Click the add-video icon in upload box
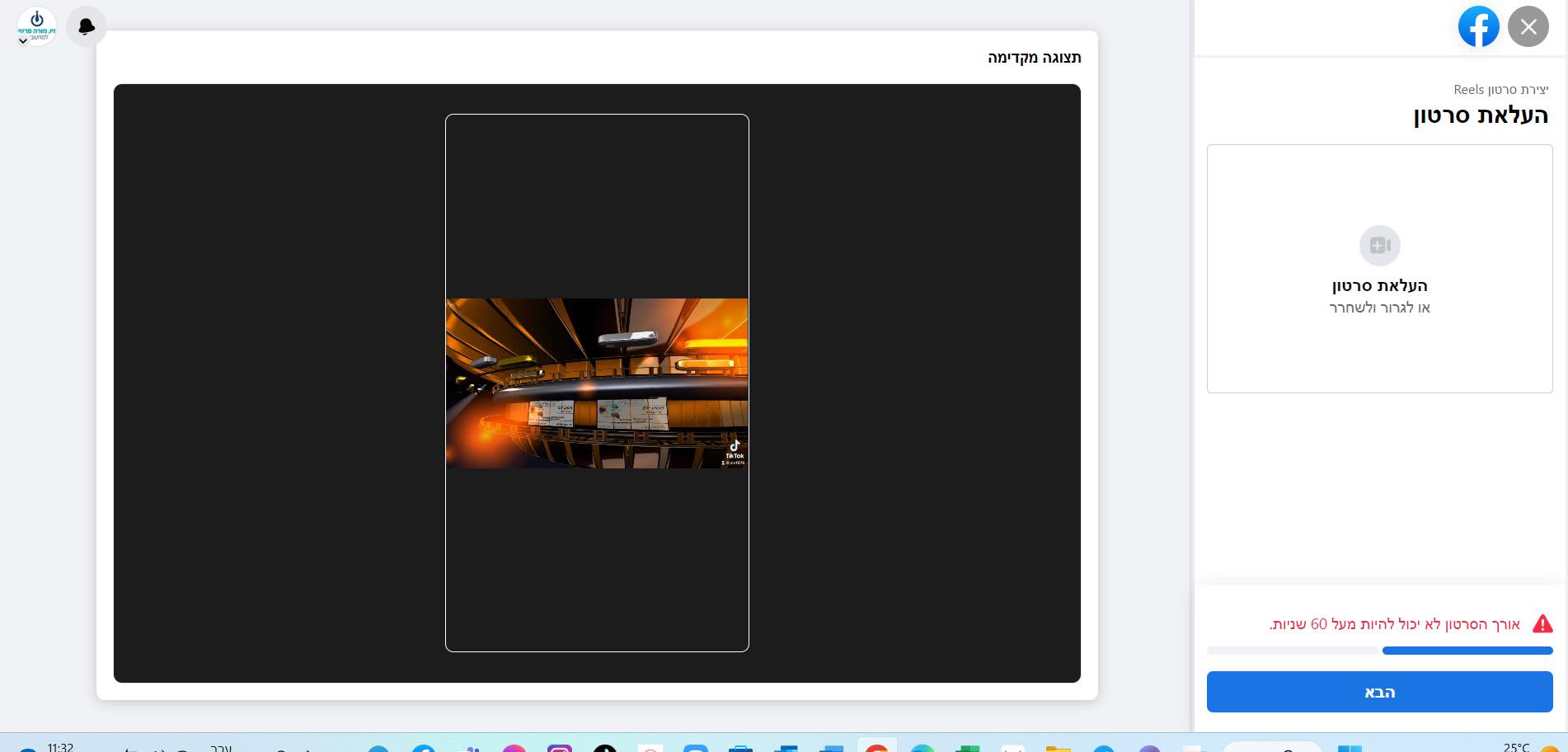1568x752 pixels. 1379,246
